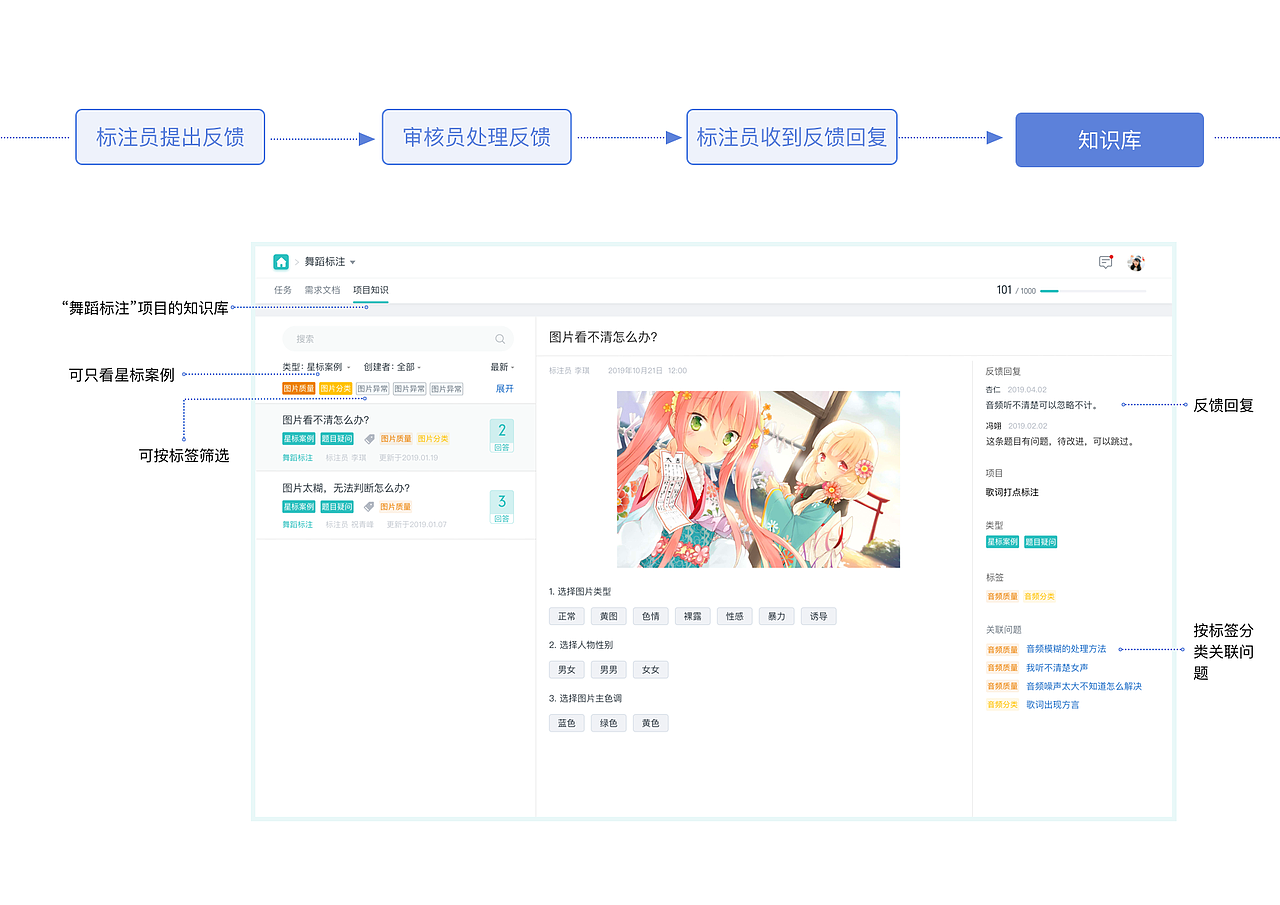This screenshot has height=905, width=1280.
Task: Go to the home page via house icon
Action: click(x=281, y=262)
